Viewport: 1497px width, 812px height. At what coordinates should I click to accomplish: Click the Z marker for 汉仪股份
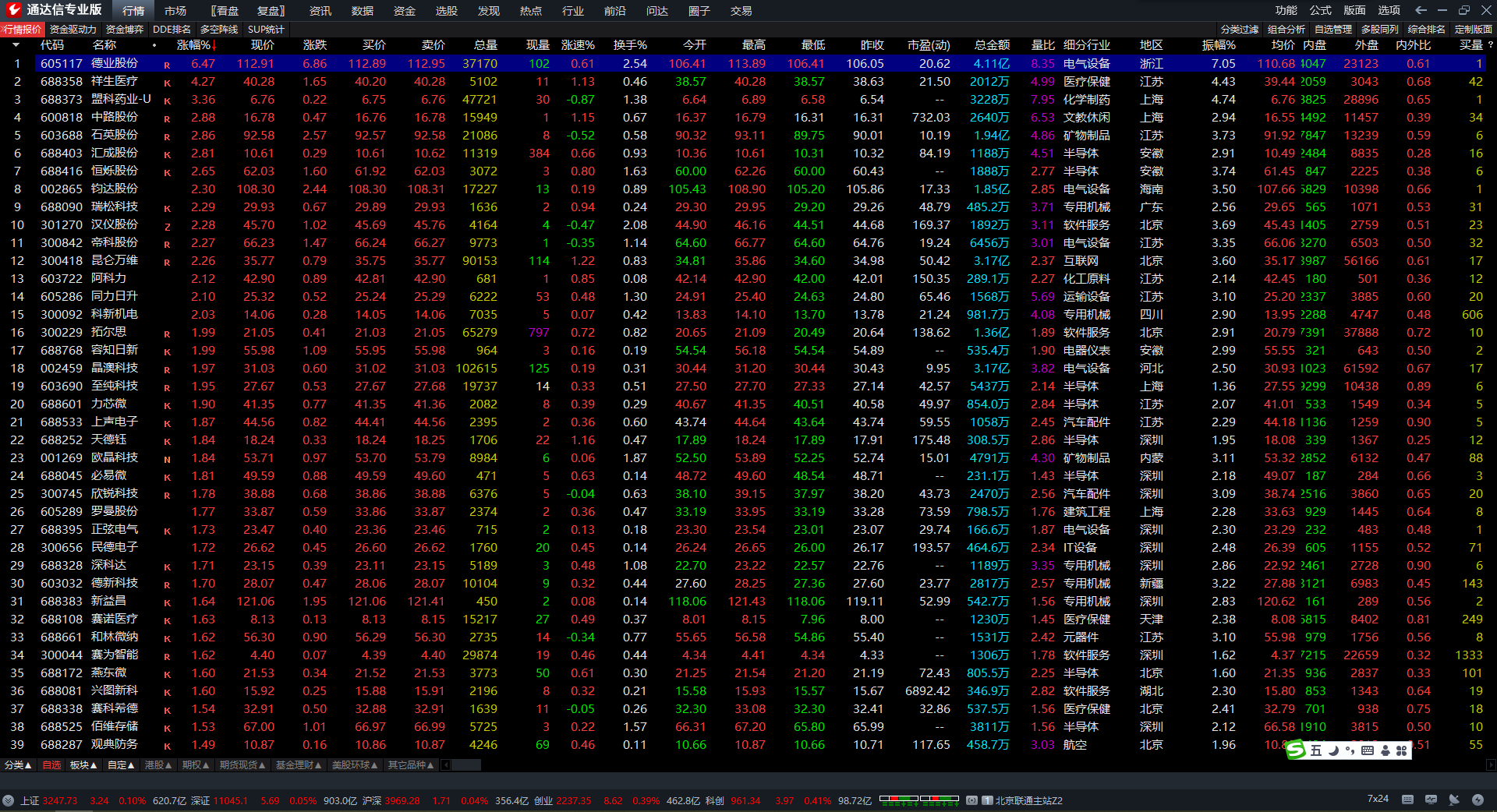(167, 226)
